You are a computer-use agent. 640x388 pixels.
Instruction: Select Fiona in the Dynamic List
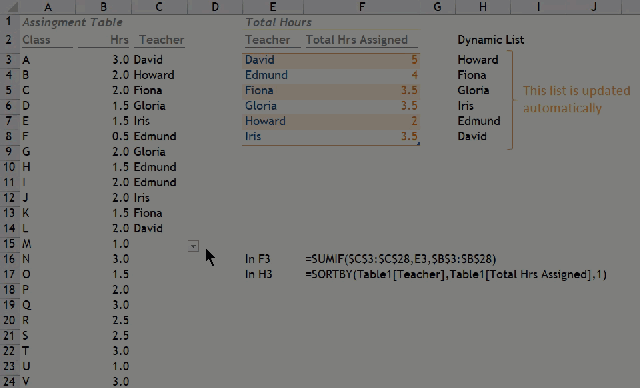472,75
